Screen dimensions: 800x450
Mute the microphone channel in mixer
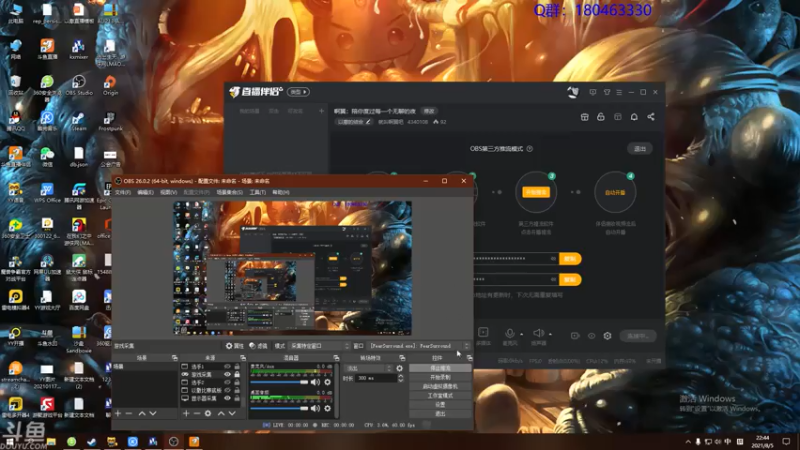coord(316,382)
